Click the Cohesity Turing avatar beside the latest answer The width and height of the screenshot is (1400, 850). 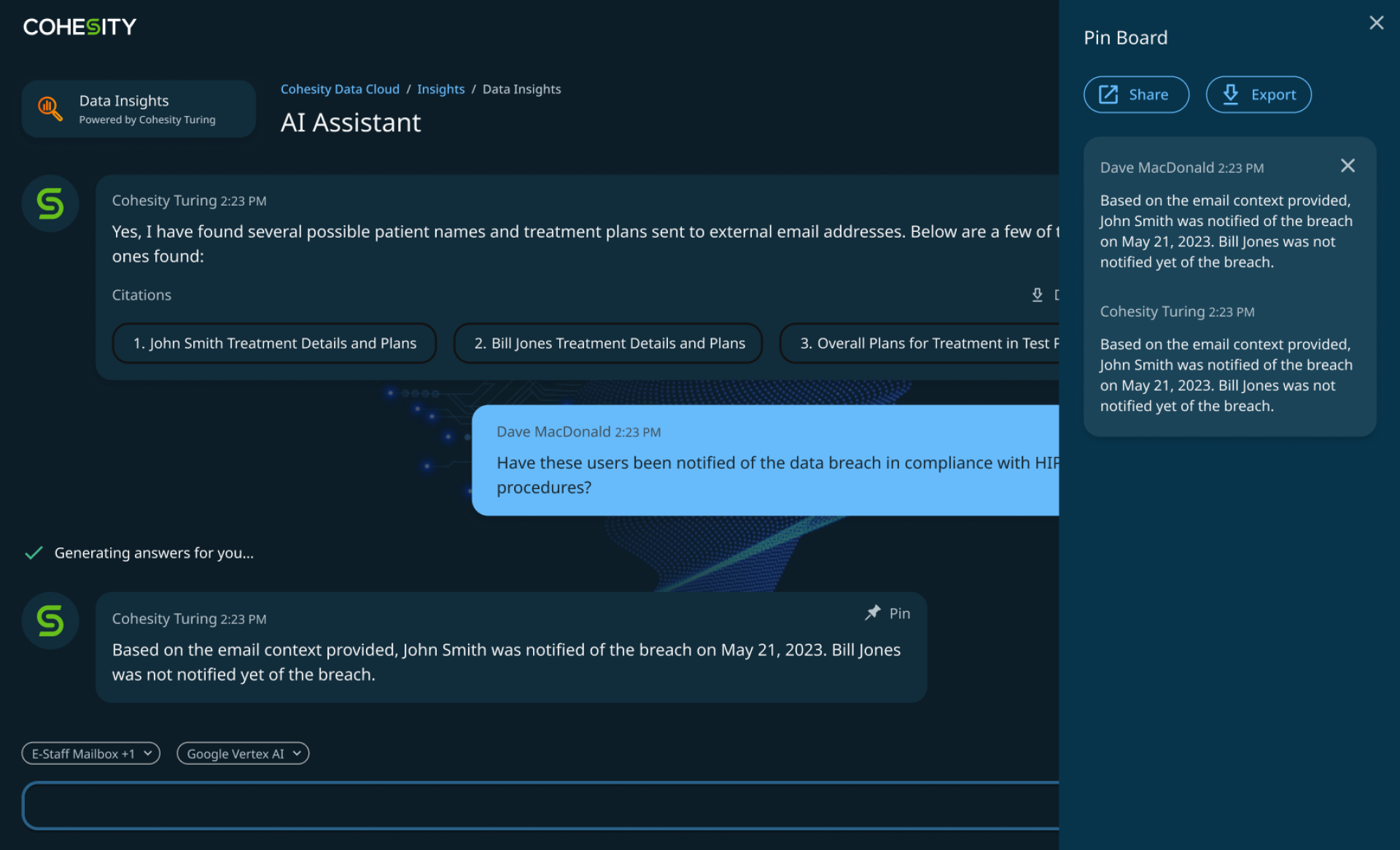[50, 620]
